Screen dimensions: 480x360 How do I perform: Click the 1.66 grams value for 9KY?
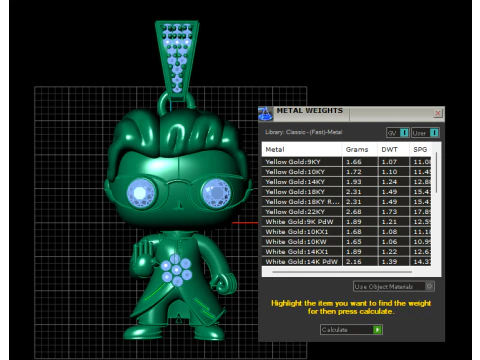(x=354, y=162)
